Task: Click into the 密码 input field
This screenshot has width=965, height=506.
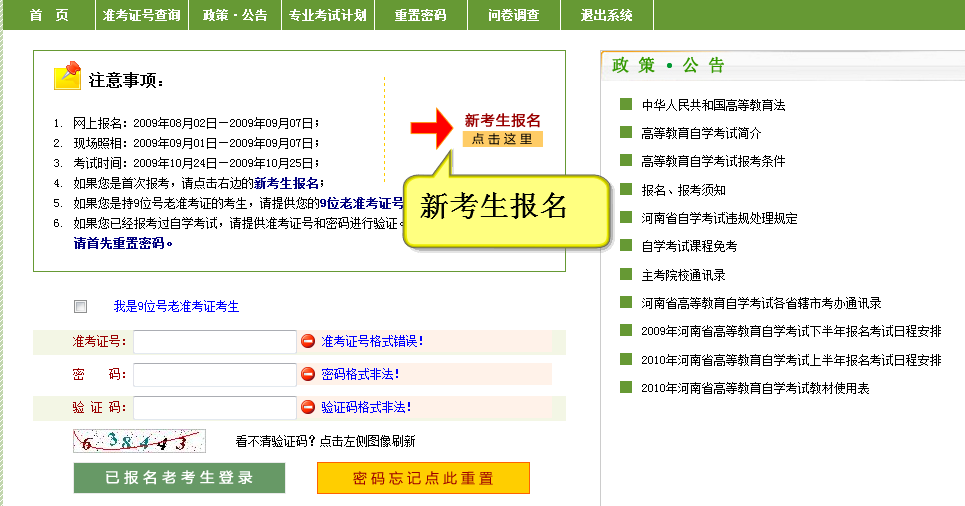Action: point(214,375)
